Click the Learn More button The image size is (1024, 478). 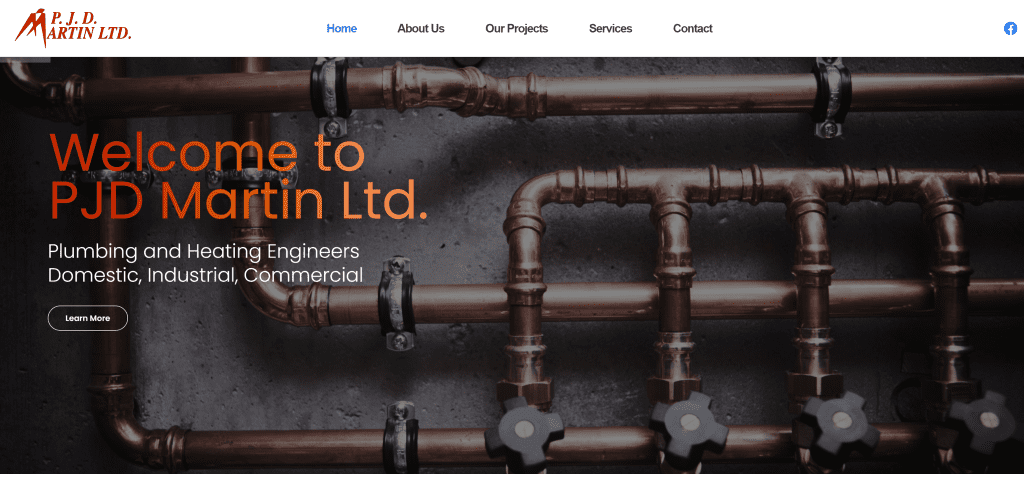point(88,318)
